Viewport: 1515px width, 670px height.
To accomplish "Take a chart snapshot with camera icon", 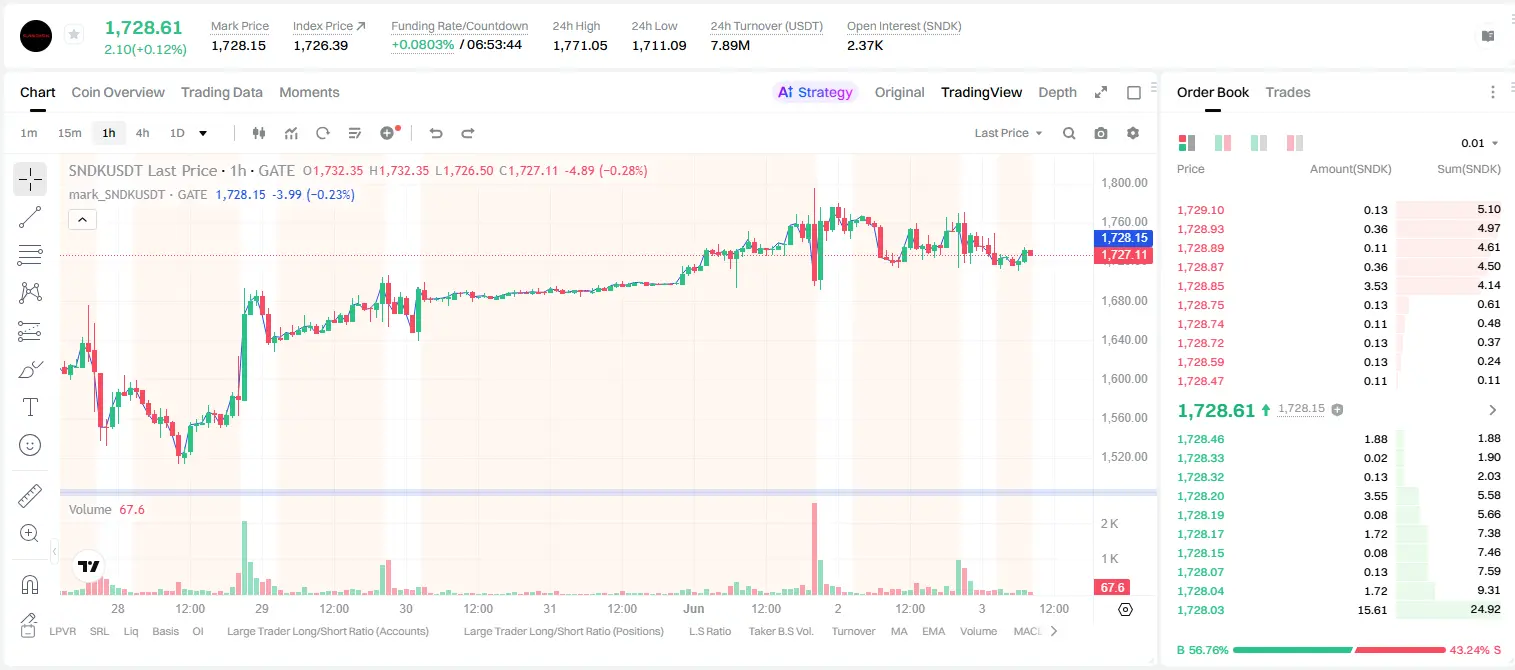I will click(x=1101, y=133).
